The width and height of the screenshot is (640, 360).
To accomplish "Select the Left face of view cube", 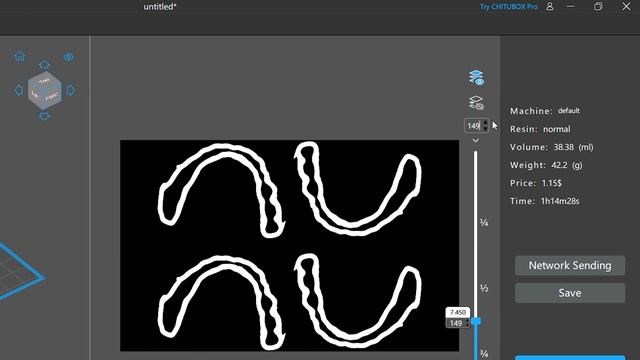I will pos(35,95).
